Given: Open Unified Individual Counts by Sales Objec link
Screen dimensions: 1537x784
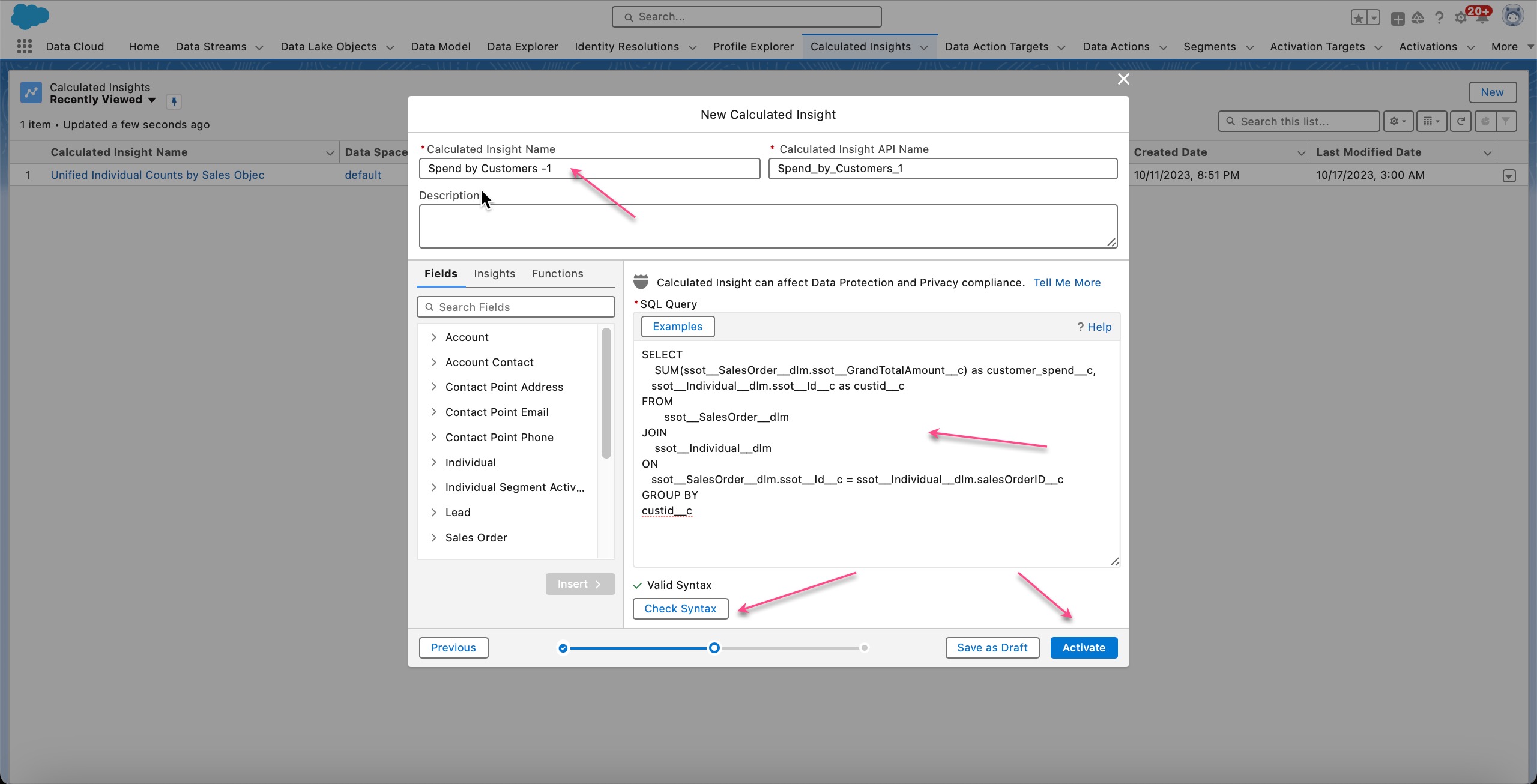Looking at the screenshot, I should [157, 175].
